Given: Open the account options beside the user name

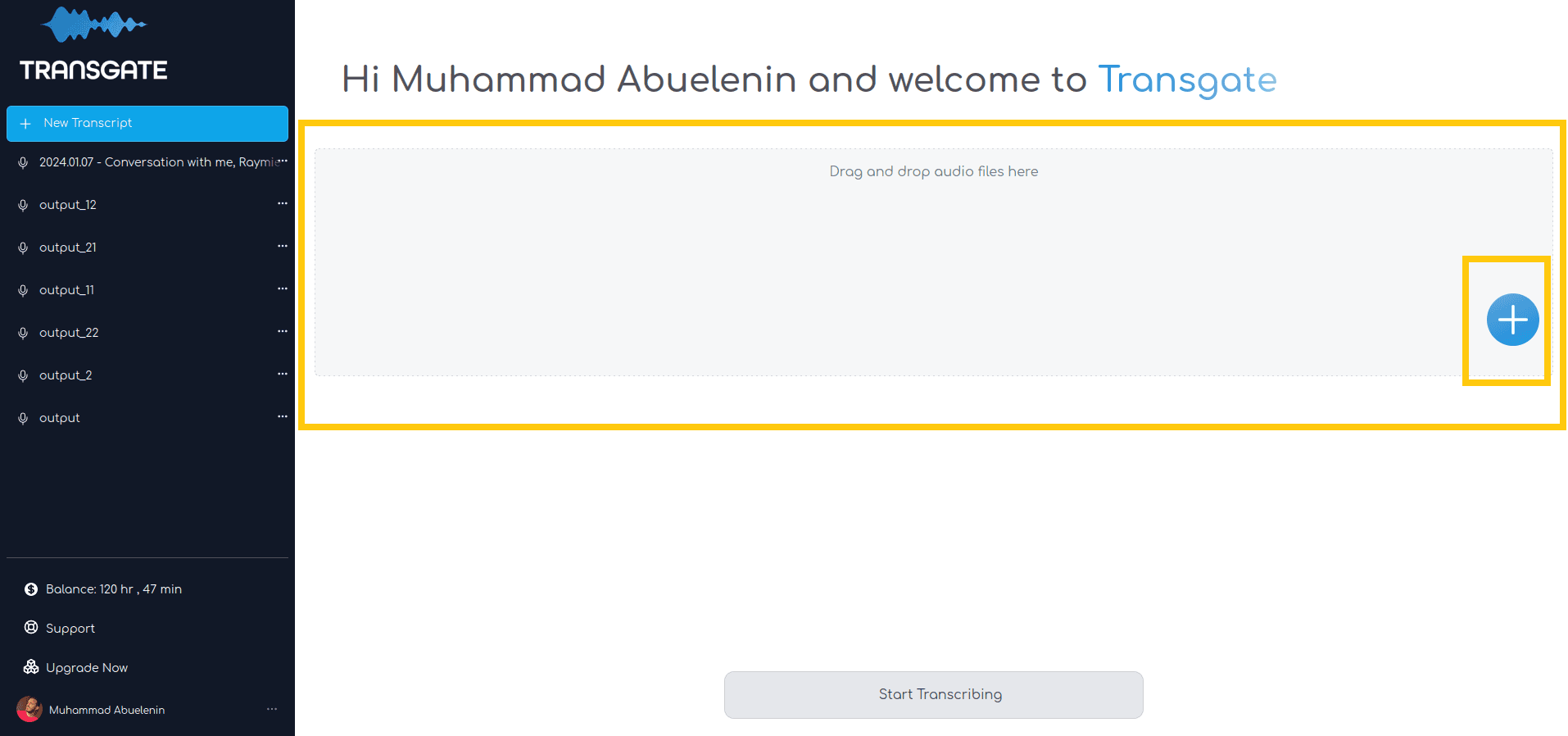Looking at the screenshot, I should point(272,709).
